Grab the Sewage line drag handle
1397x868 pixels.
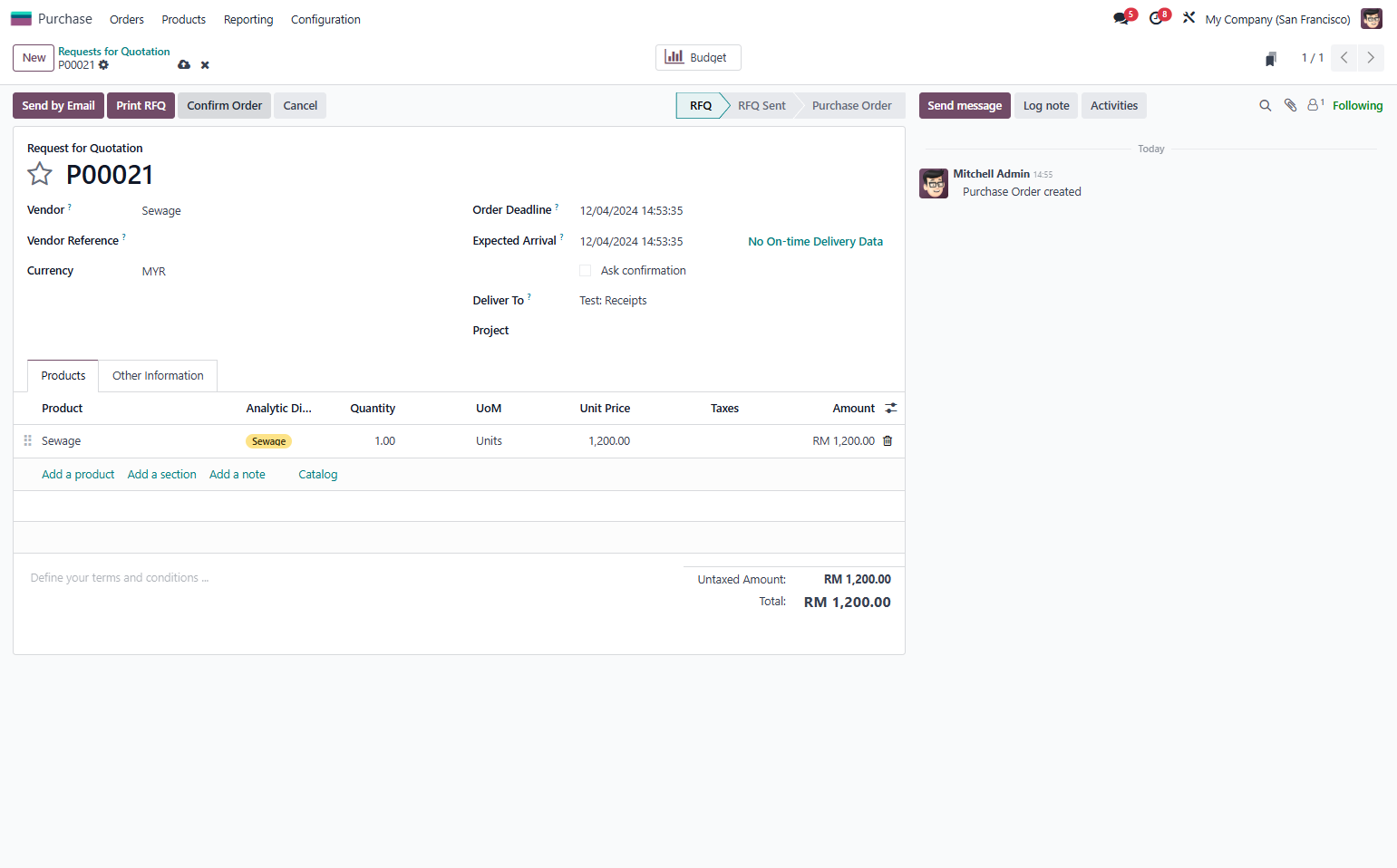pos(27,440)
